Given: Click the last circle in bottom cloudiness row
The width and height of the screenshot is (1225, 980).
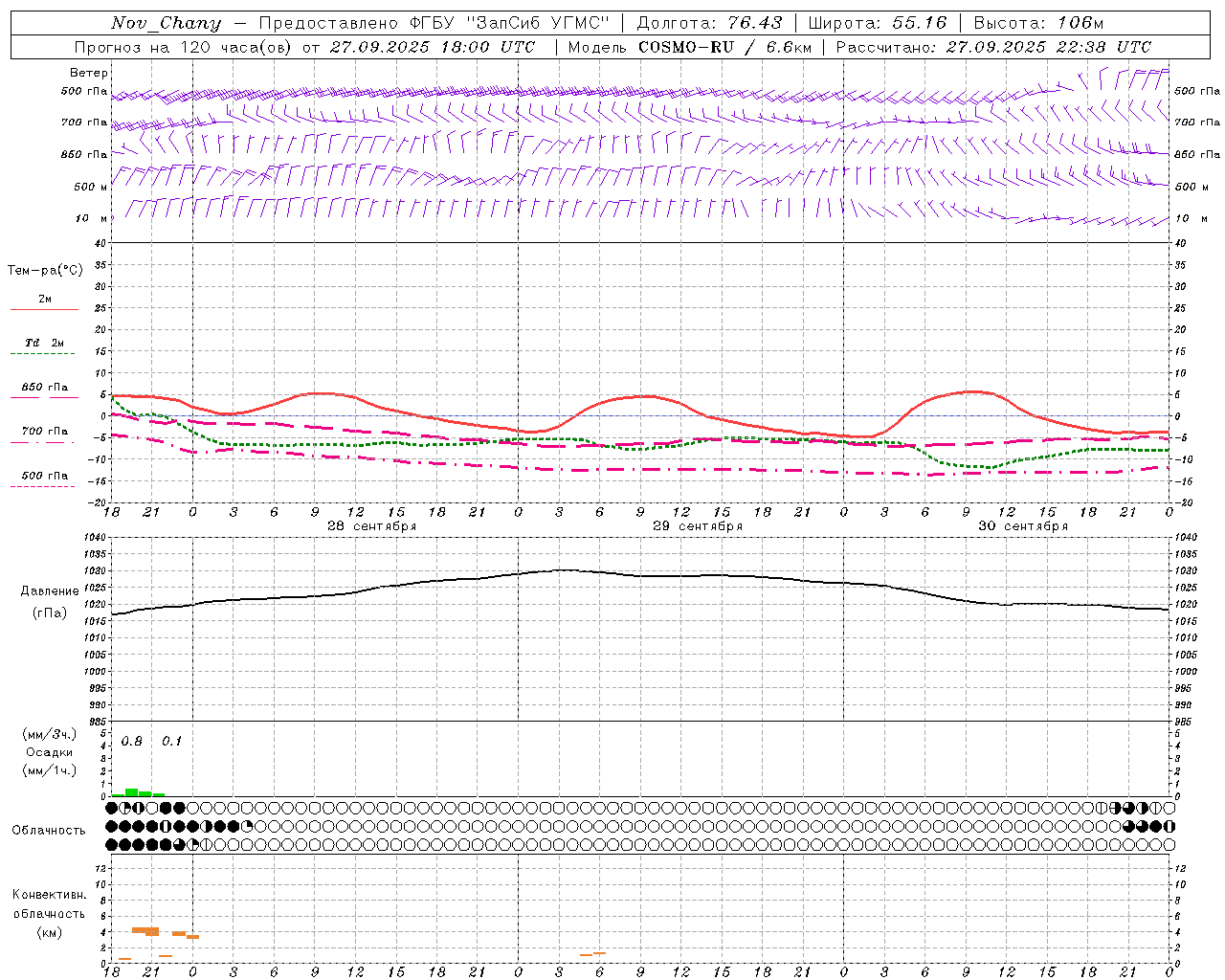Looking at the screenshot, I should click(1169, 844).
